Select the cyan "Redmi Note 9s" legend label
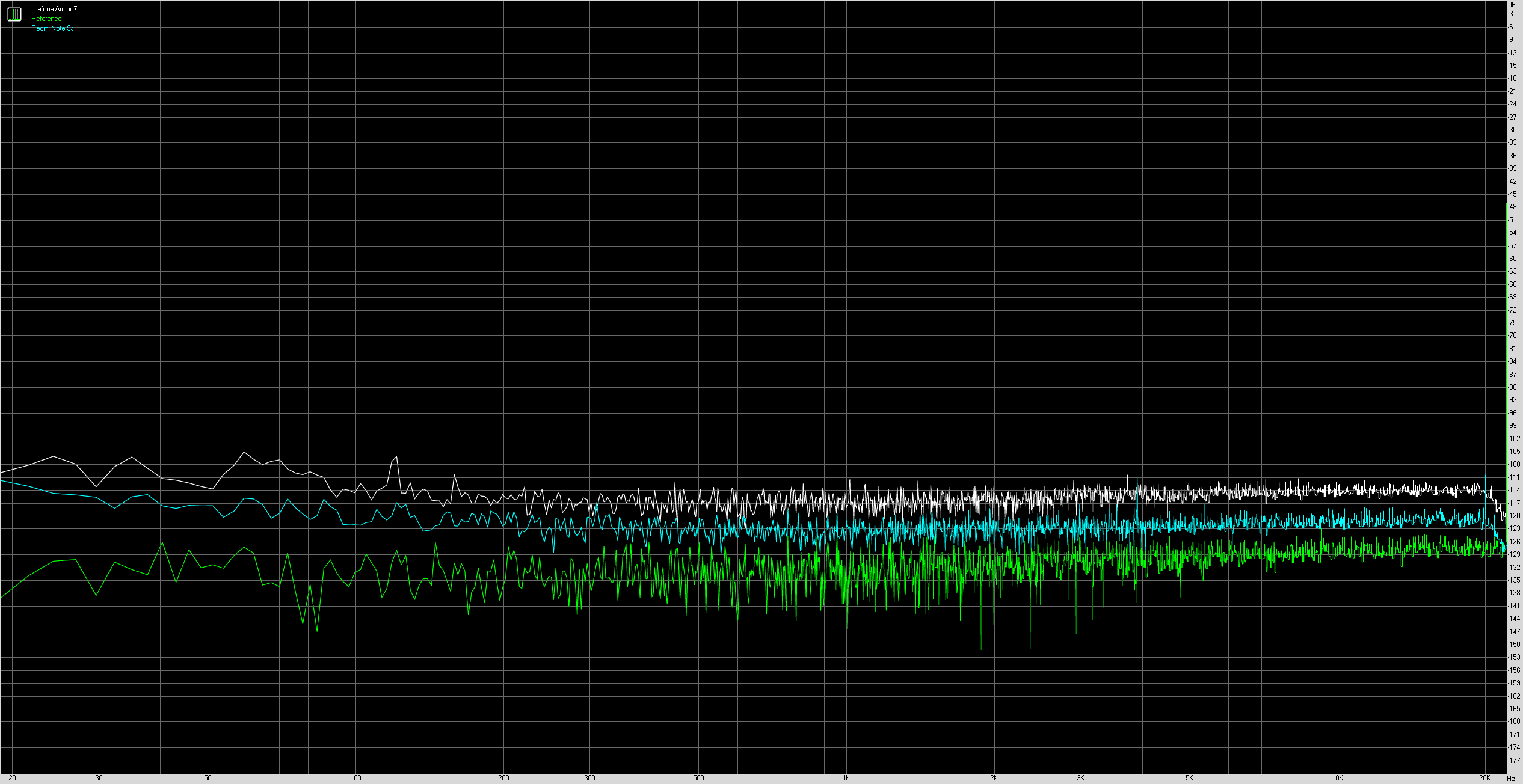The width and height of the screenshot is (1523, 784). (52, 28)
